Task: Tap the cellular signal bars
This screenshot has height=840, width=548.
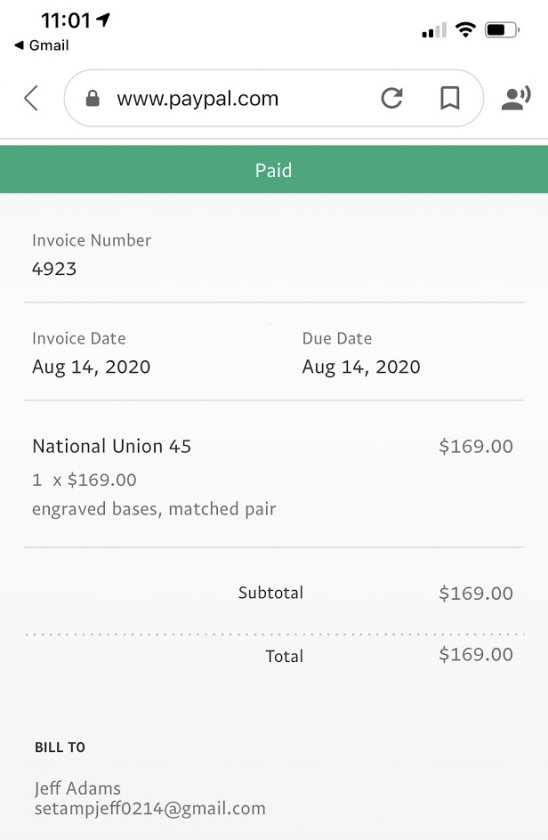Action: pos(434,31)
